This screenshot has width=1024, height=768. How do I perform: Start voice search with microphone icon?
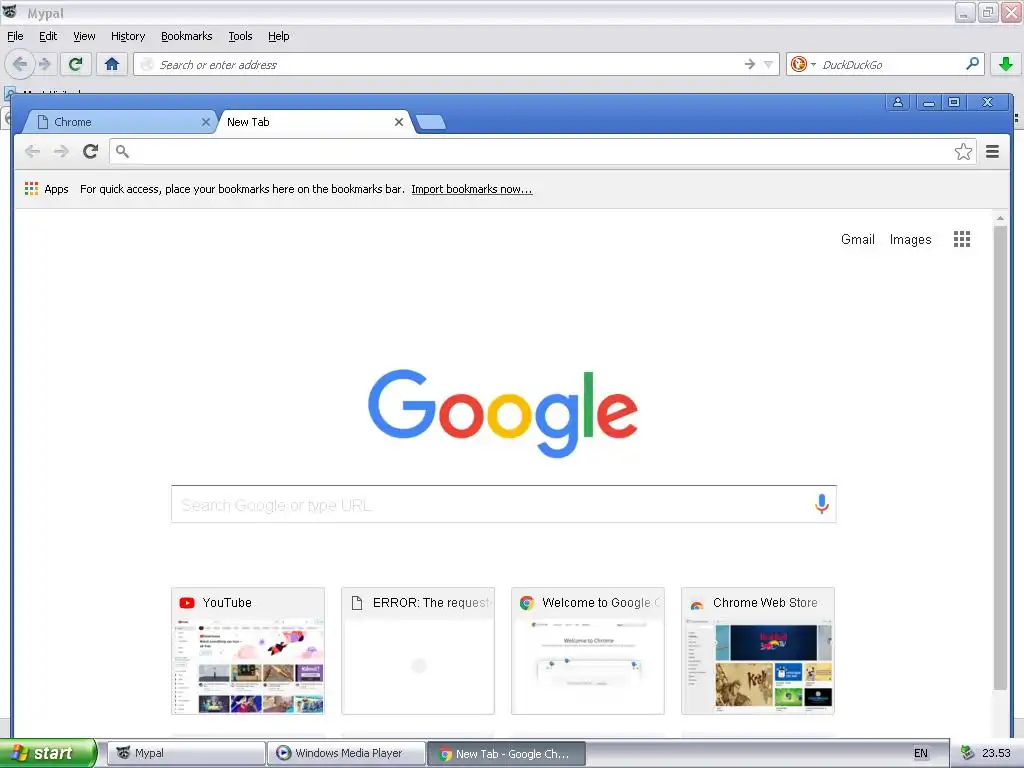[x=822, y=504]
